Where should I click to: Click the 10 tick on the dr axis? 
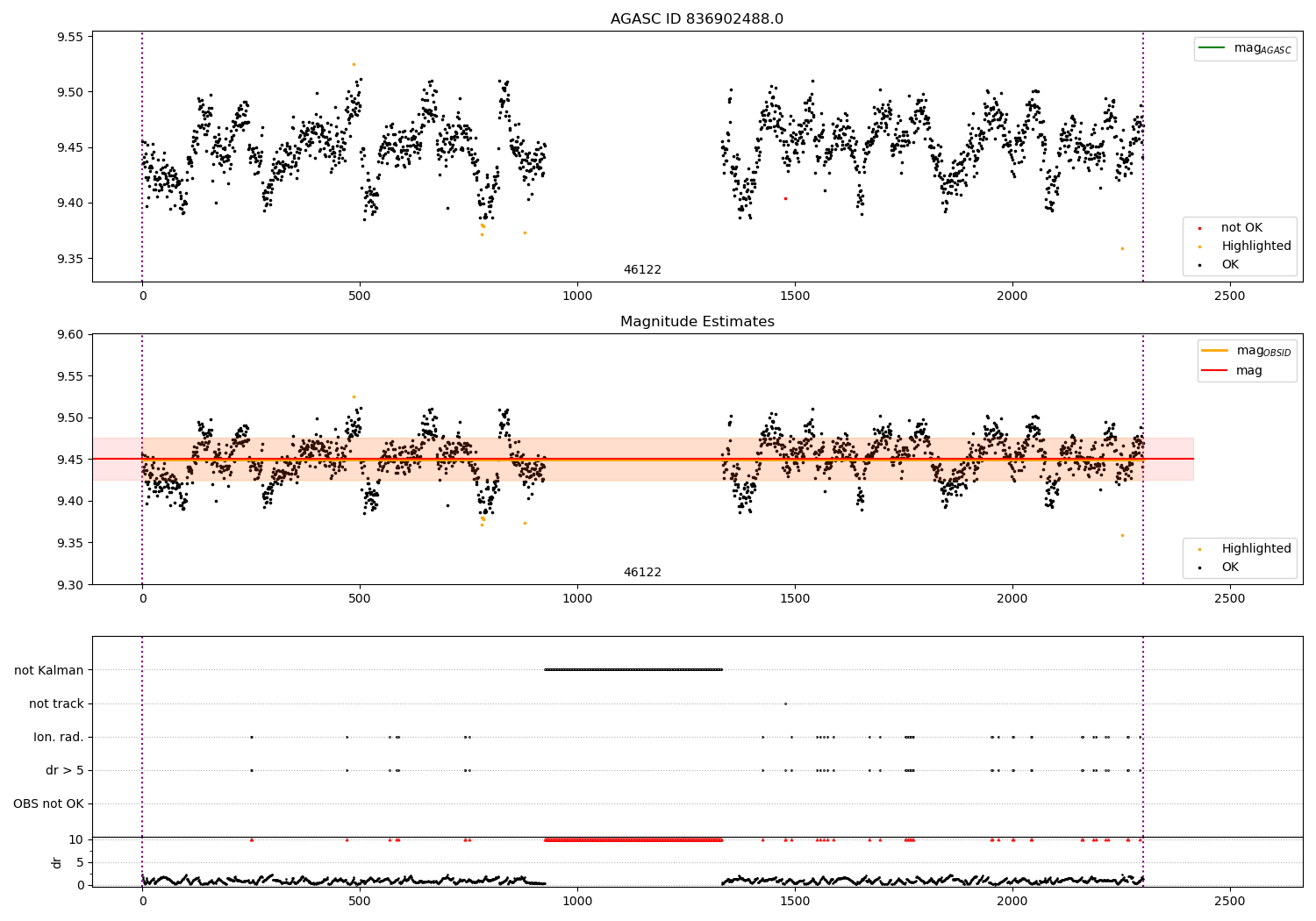[x=76, y=839]
